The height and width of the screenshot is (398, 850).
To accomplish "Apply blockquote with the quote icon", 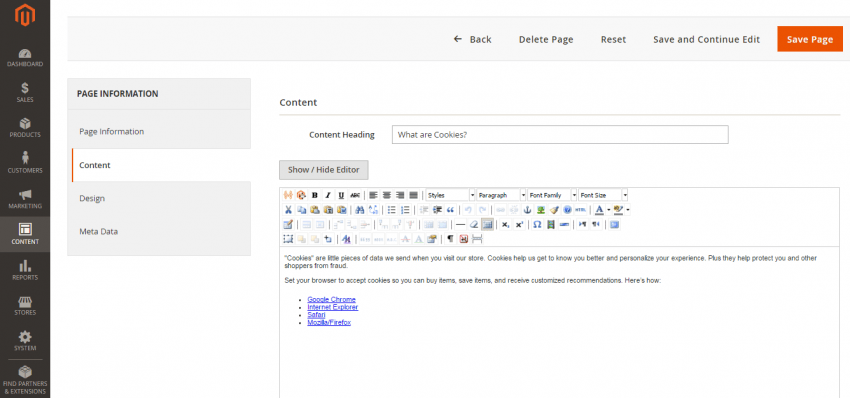I will (450, 210).
